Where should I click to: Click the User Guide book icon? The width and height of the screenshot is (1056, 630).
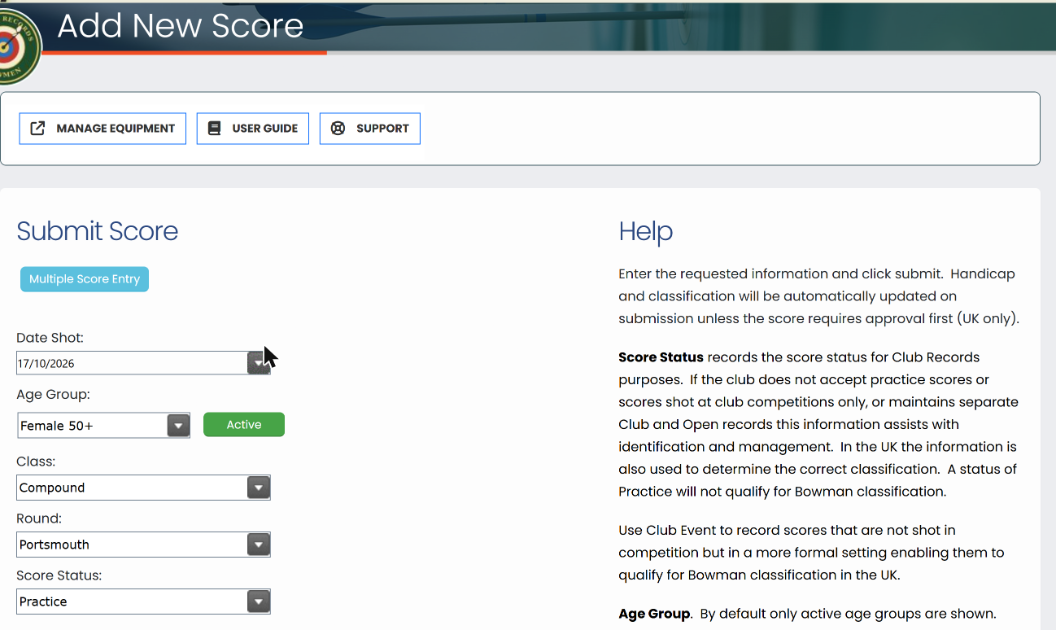[214, 128]
